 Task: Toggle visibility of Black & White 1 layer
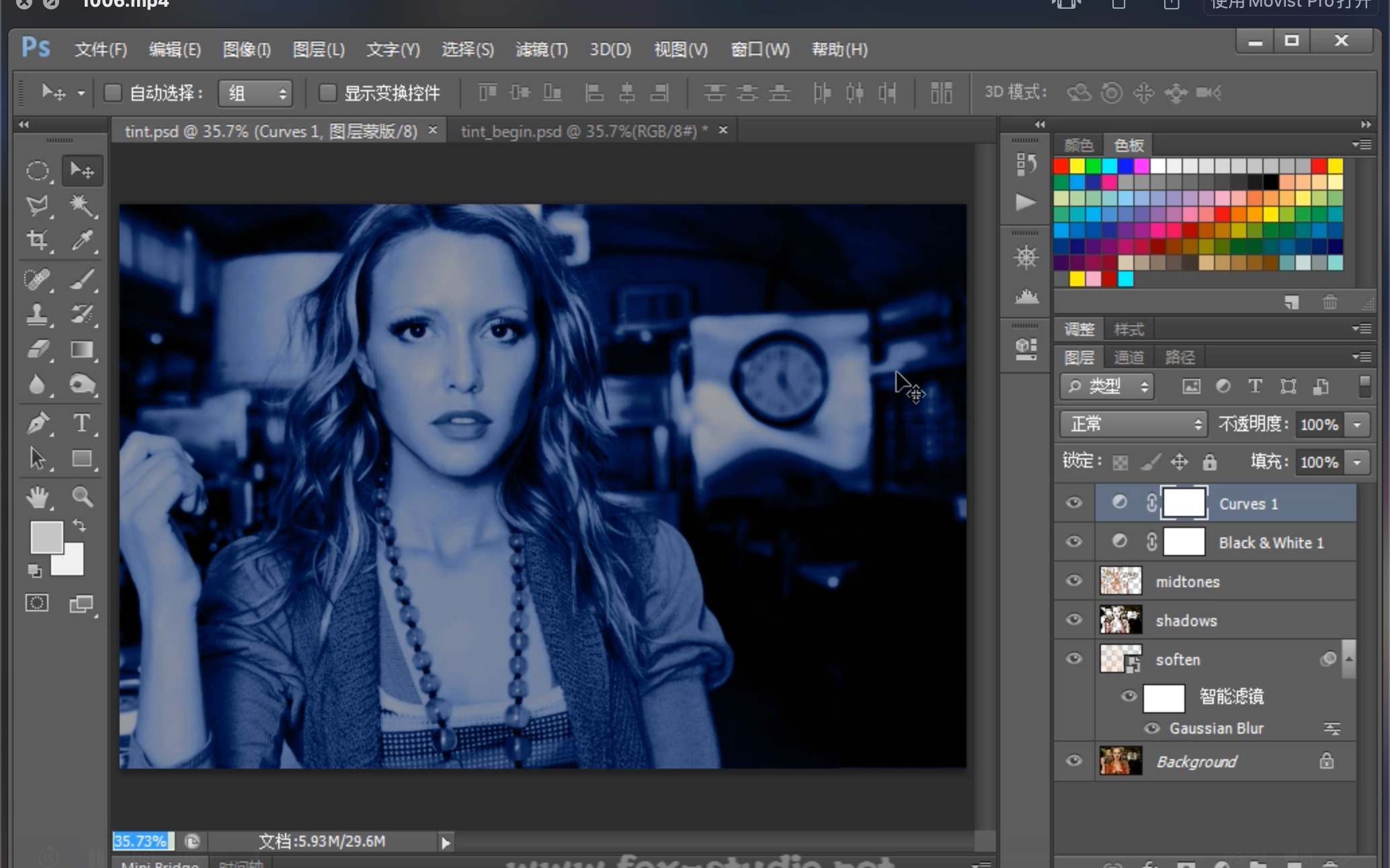(1075, 542)
